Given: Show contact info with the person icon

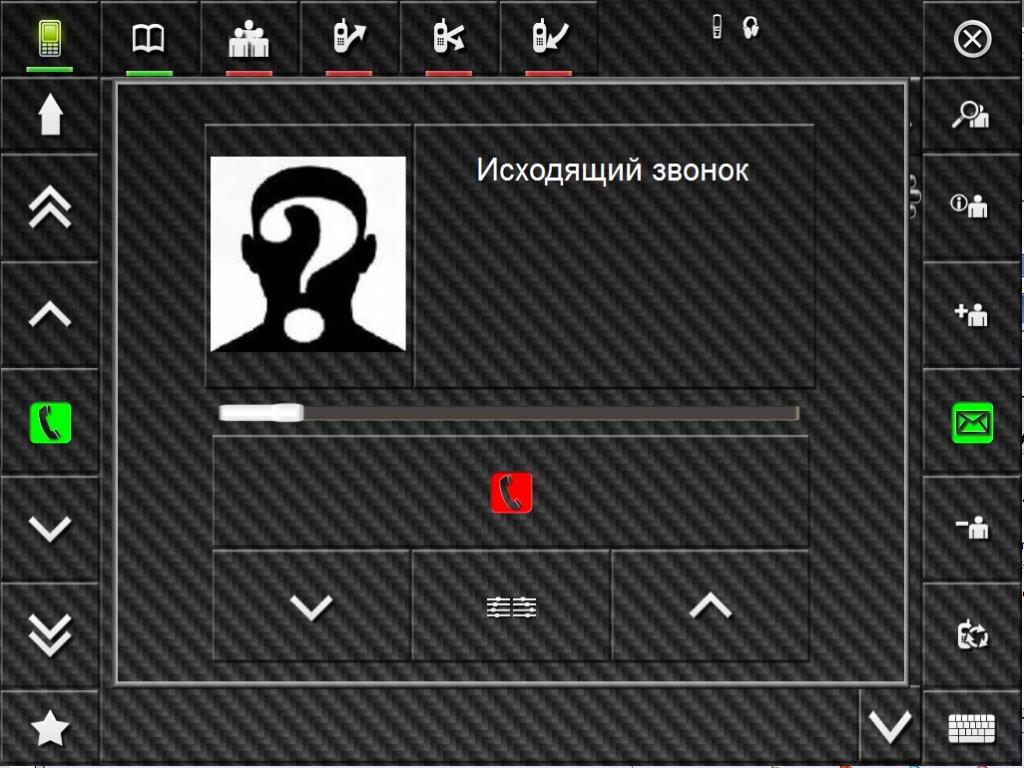Looking at the screenshot, I should pos(969,206).
